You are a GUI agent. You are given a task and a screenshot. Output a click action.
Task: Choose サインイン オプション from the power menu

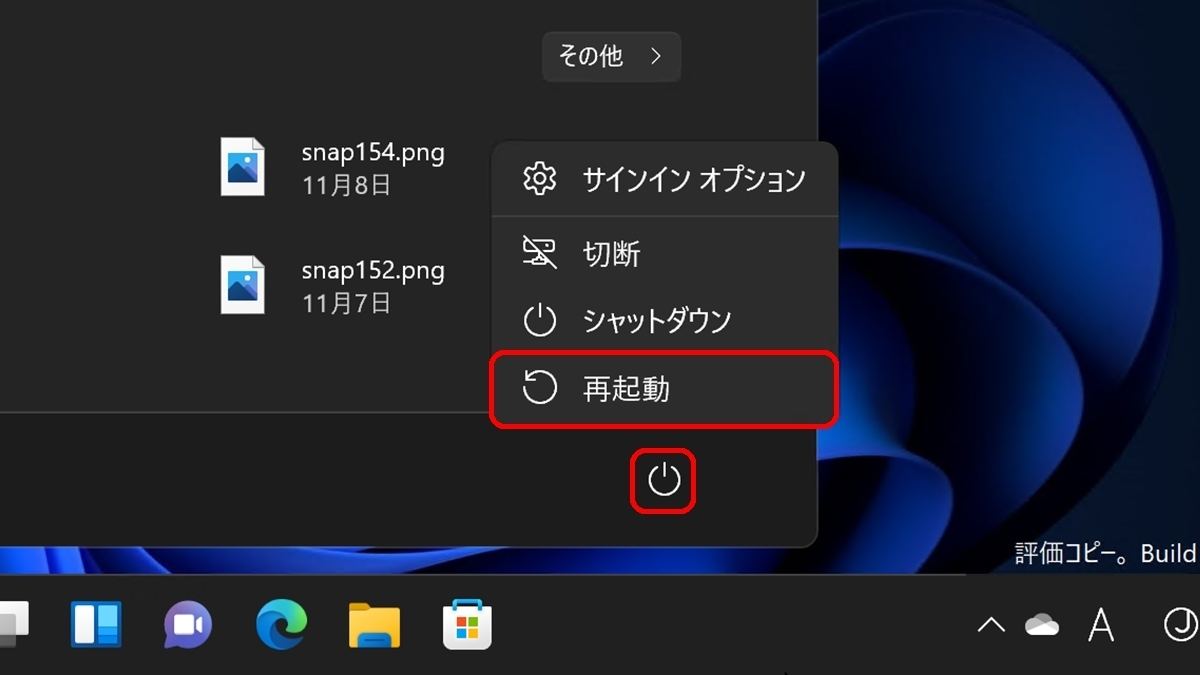tap(664, 180)
